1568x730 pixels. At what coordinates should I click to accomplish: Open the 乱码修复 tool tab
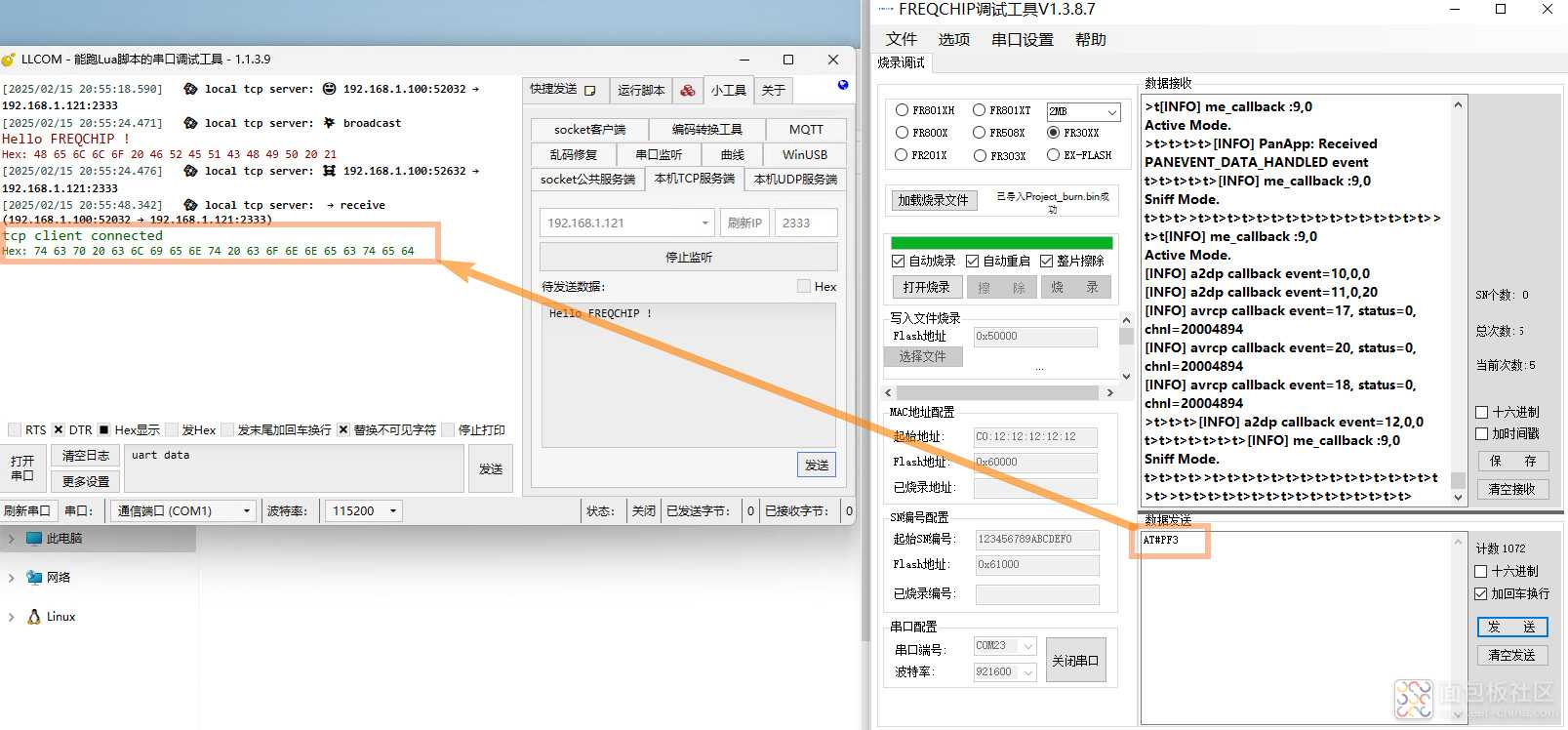573,154
